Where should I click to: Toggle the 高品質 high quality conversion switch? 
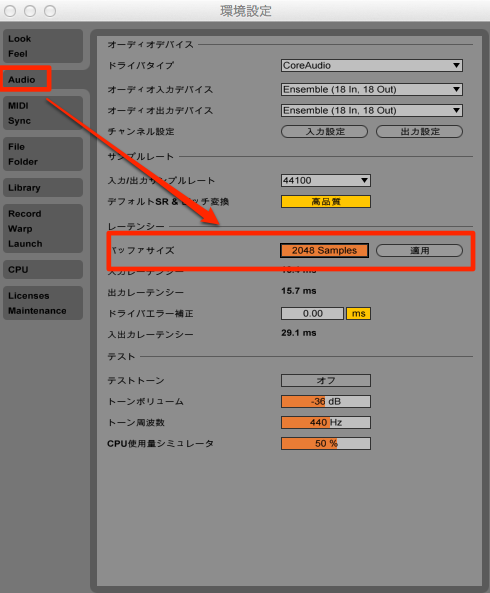point(326,202)
